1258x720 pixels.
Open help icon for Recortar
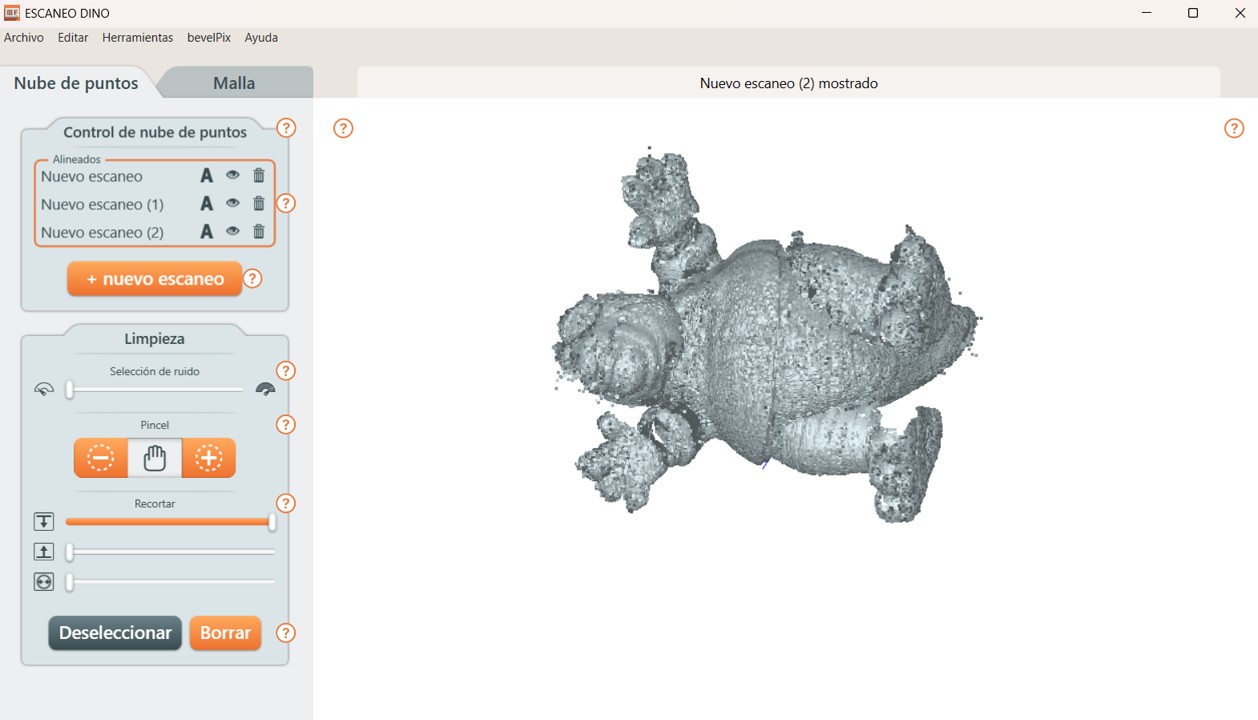click(286, 503)
